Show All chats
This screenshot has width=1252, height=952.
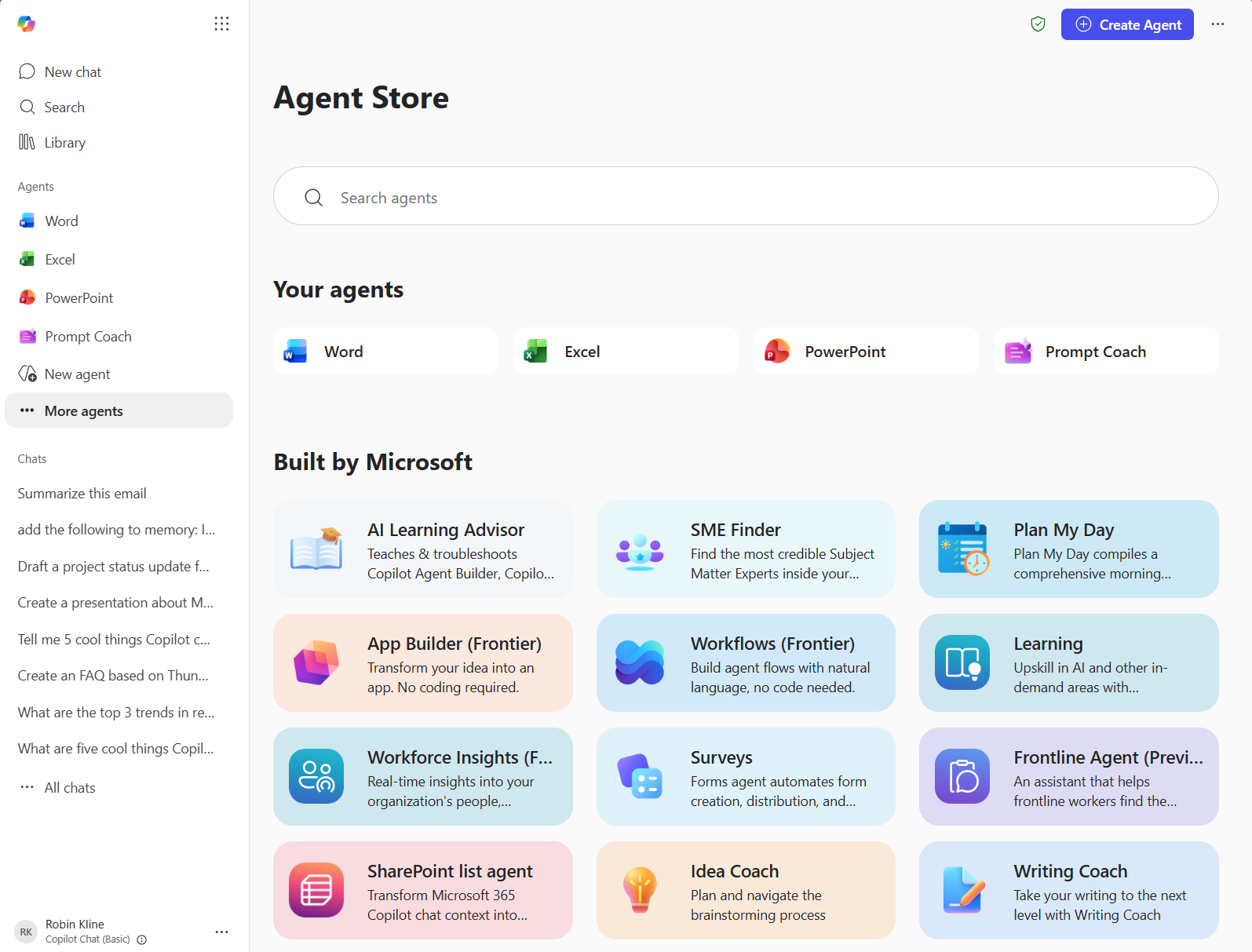point(119,787)
